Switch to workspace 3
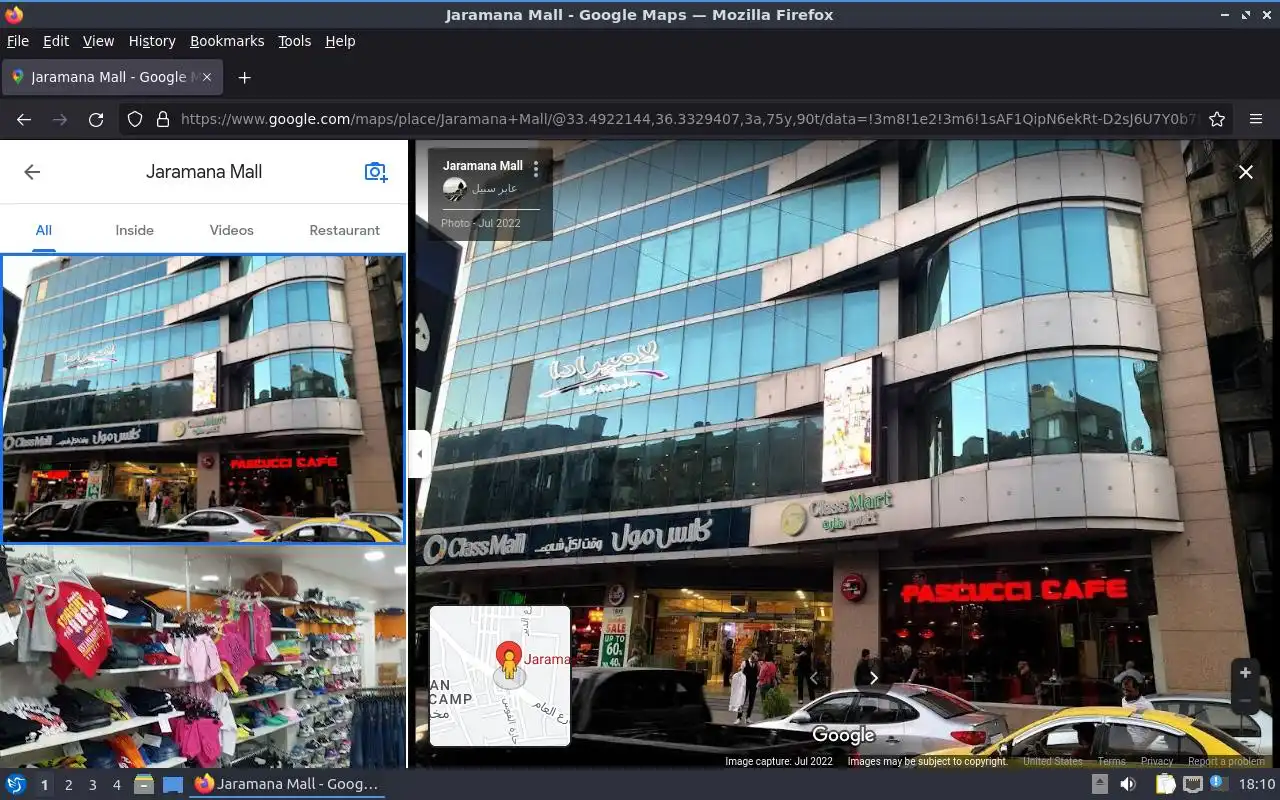 pos(92,785)
